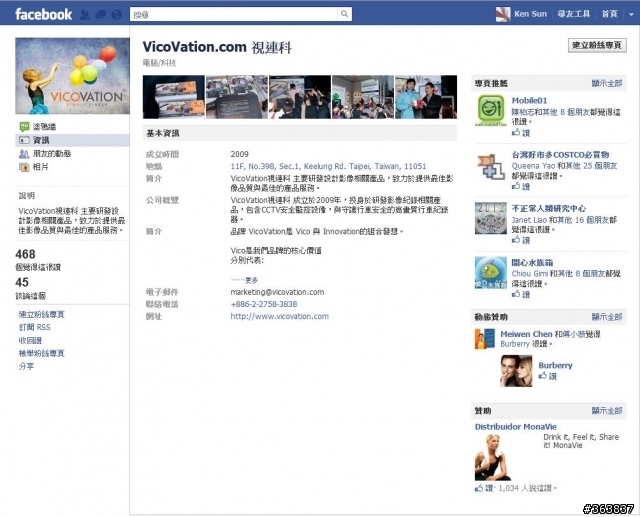The width and height of the screenshot is (640, 517).
Task: Open http://www.vicovation.com website link
Action: click(x=280, y=316)
